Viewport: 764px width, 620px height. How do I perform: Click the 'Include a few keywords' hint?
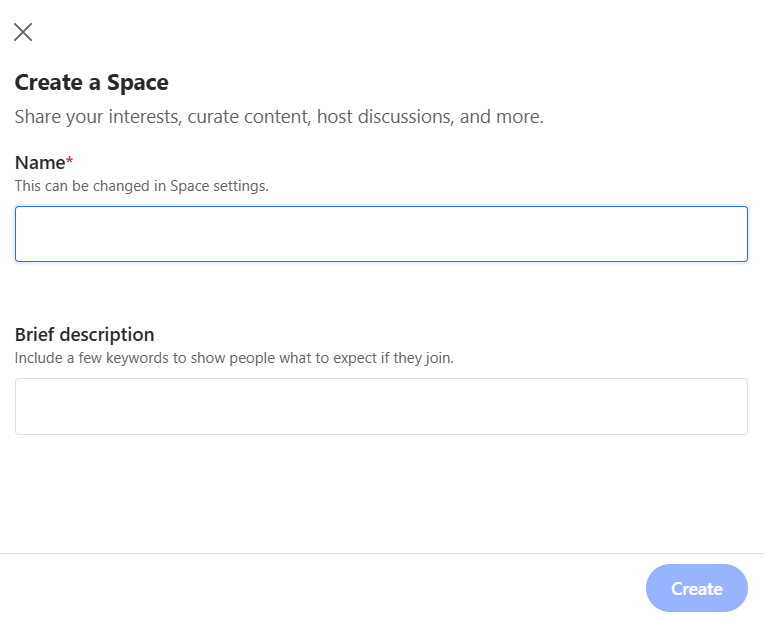234,358
